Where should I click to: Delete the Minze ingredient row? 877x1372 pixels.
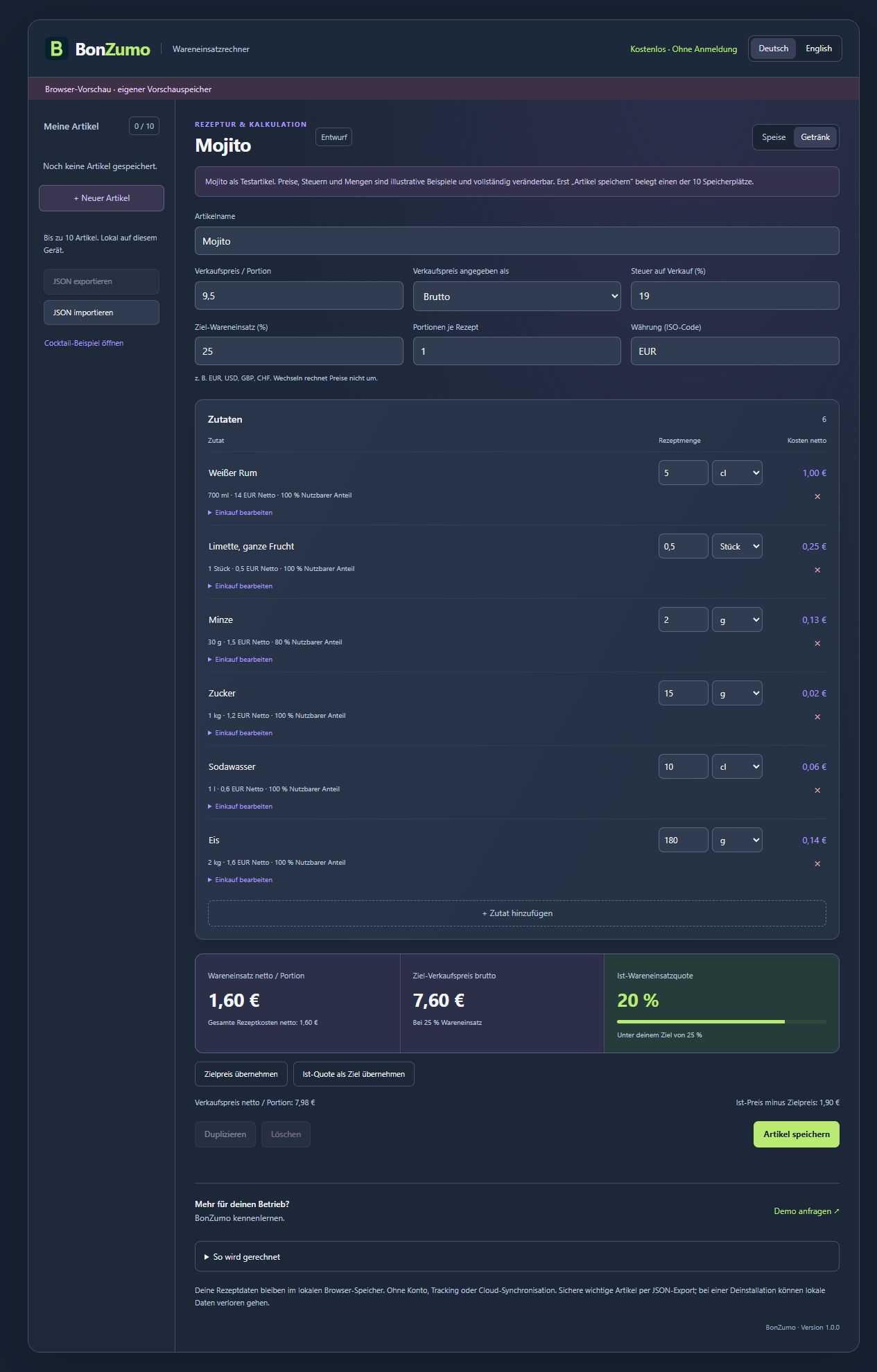click(x=817, y=643)
